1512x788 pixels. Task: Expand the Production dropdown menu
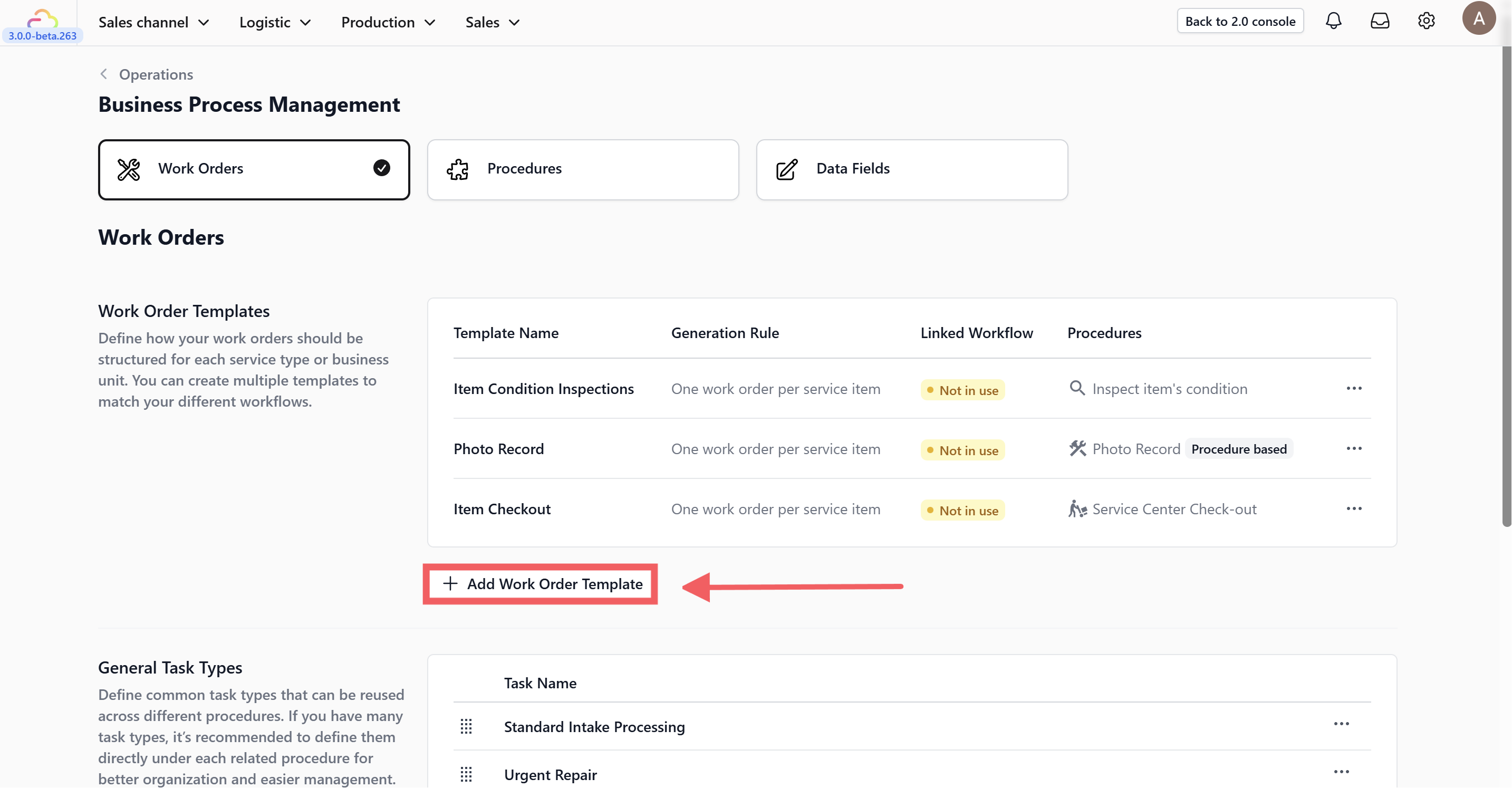(x=388, y=22)
